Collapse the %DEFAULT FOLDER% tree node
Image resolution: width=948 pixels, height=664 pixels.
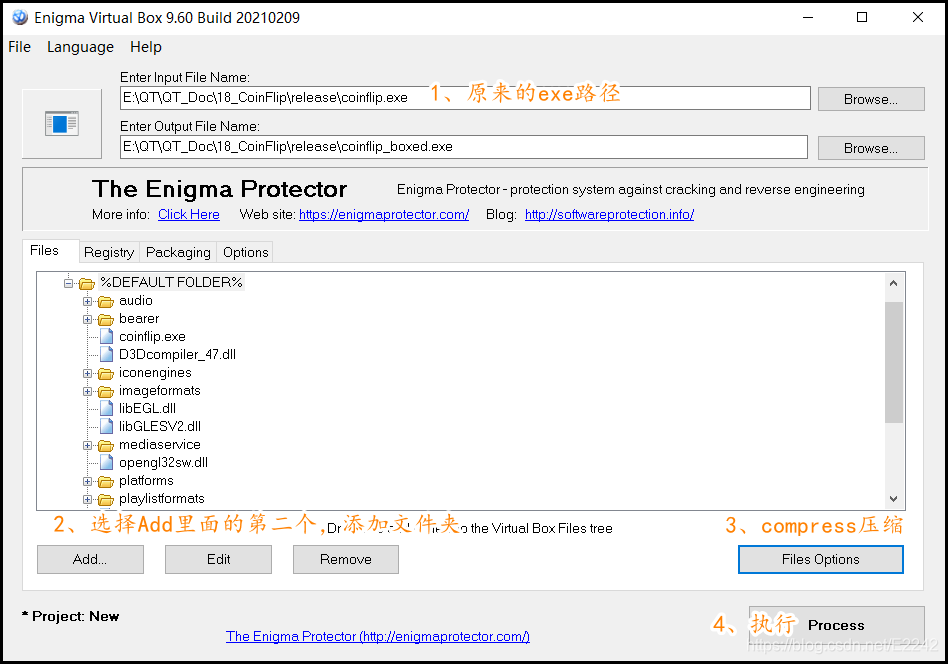68,283
